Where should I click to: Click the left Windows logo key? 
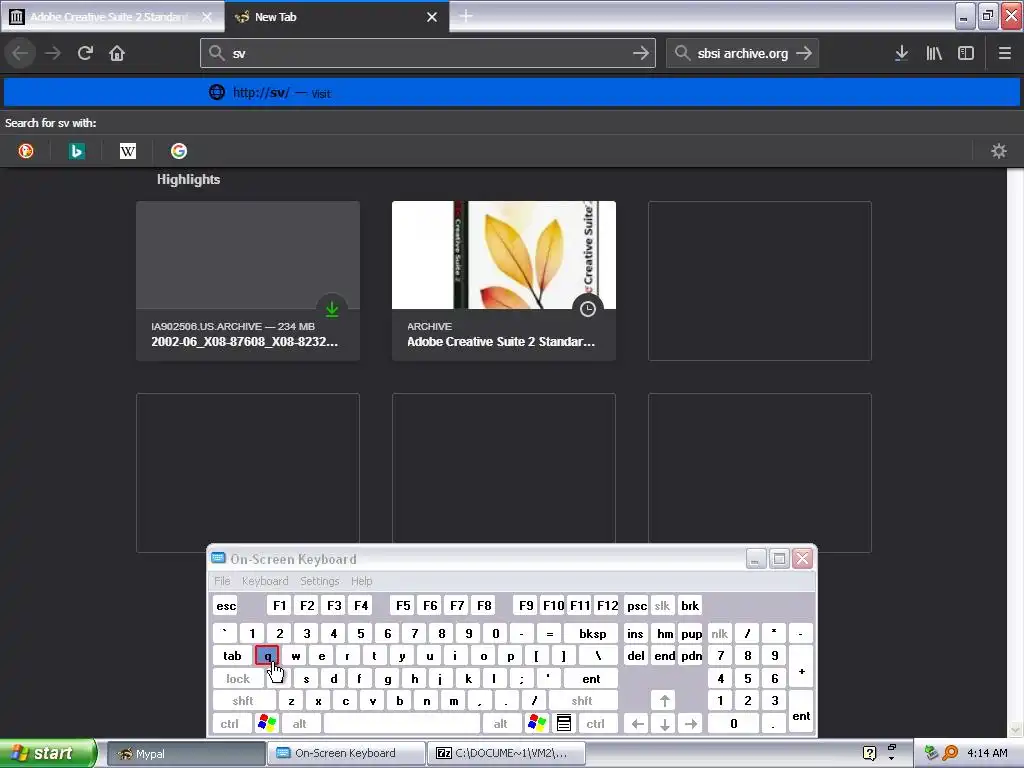267,724
